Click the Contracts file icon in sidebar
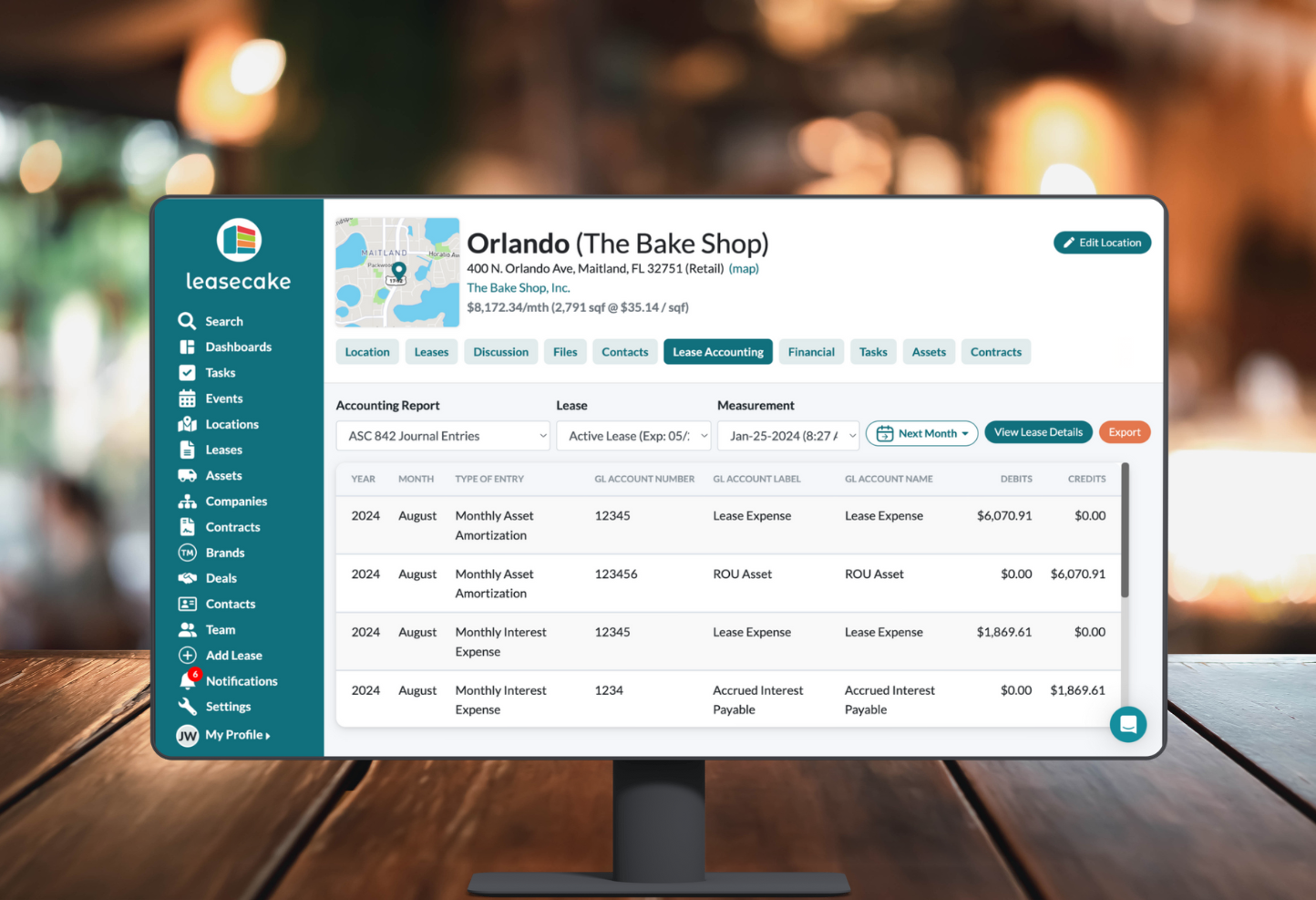Viewport: 1316px width, 900px height. coord(187,527)
